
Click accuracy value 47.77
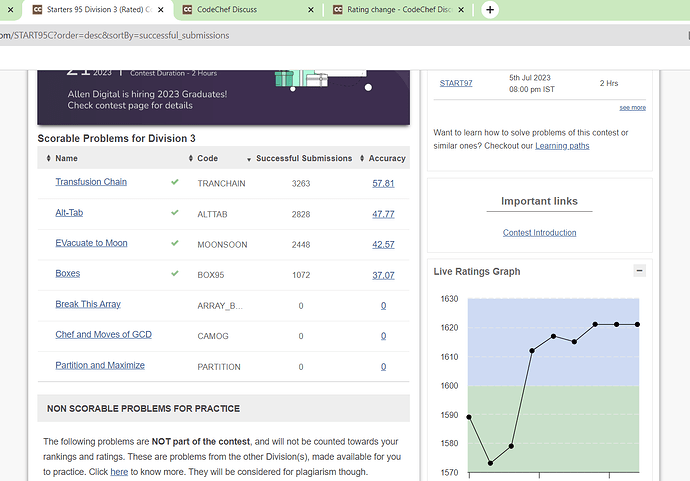pos(383,214)
